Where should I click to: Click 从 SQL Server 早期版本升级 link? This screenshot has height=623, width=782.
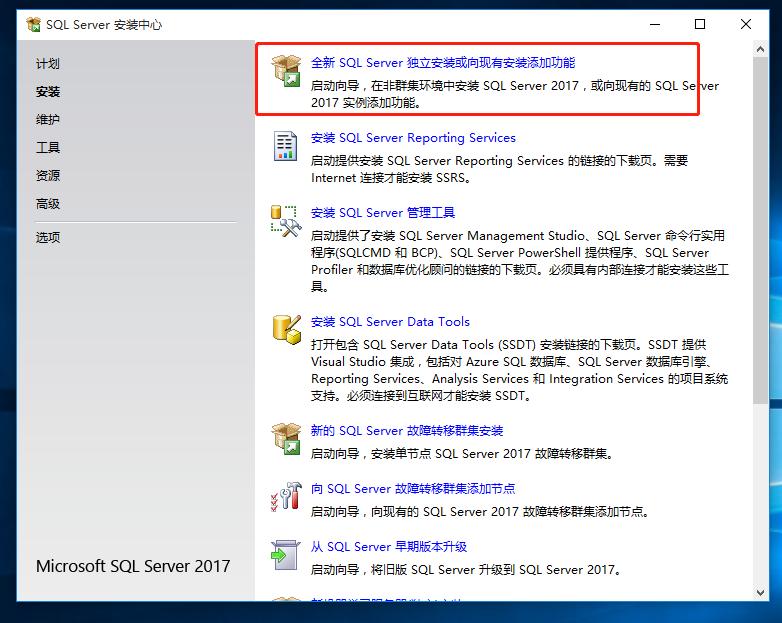389,547
